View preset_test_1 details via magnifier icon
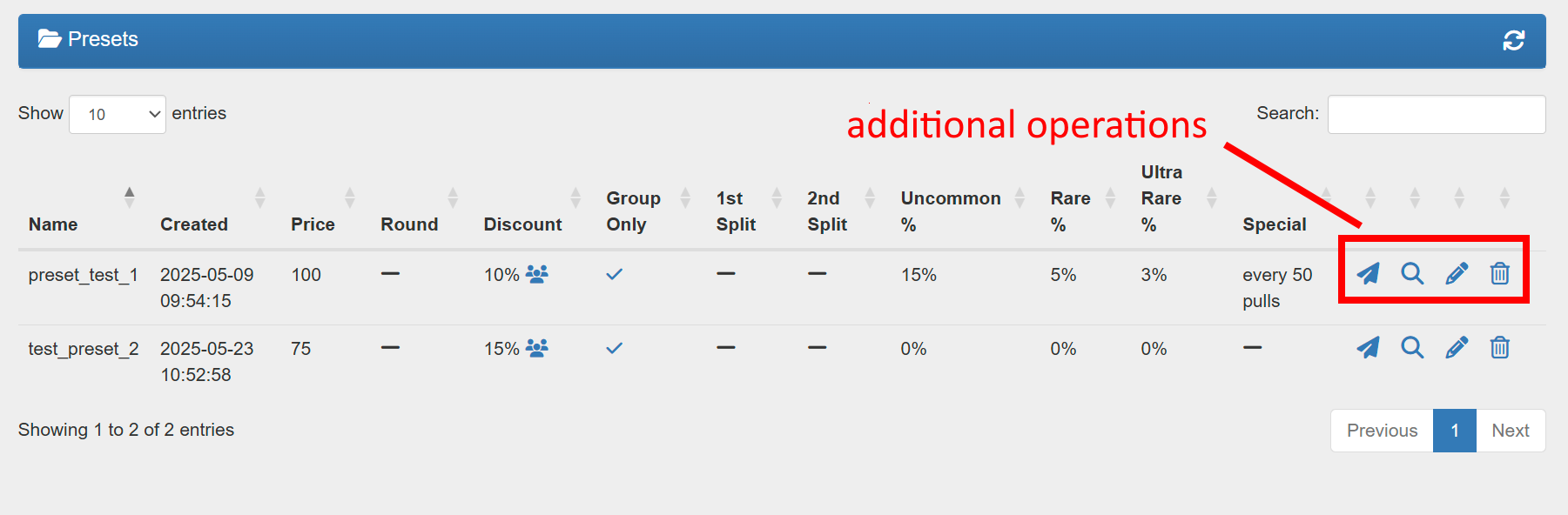1568x515 pixels. tap(1412, 274)
